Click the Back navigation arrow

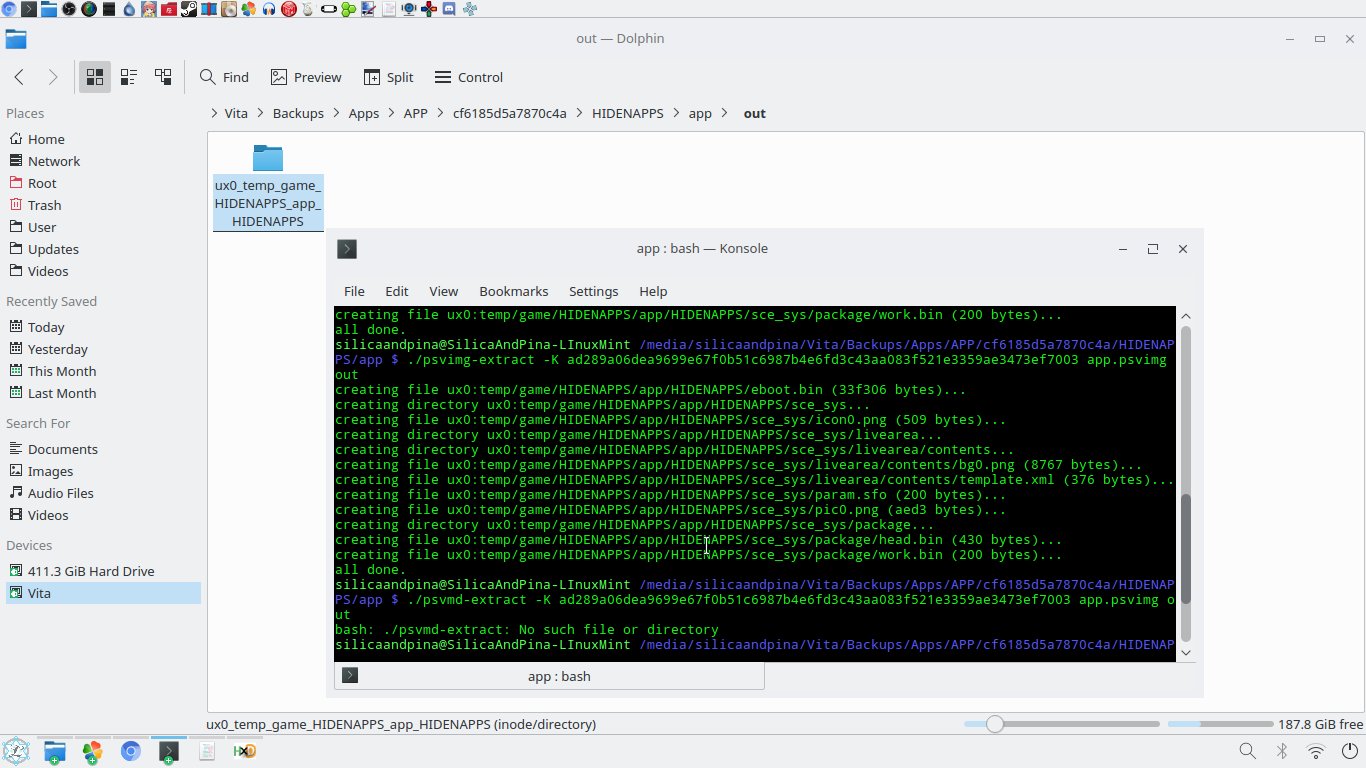tap(19, 77)
